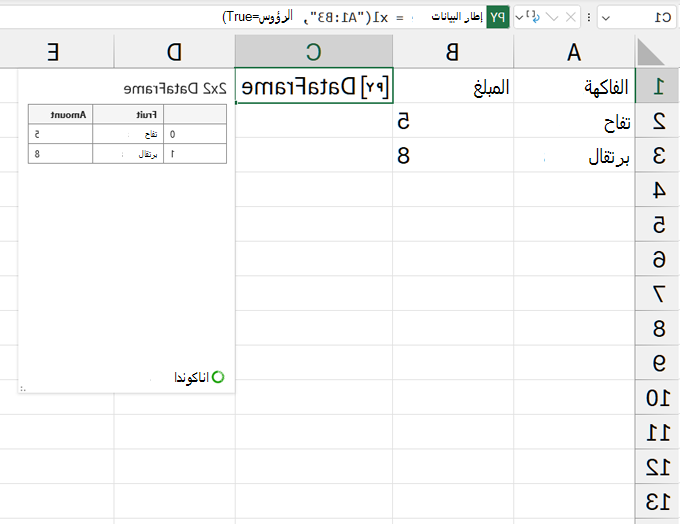Select row 7 header
The height and width of the screenshot is (524, 680).
(657, 294)
